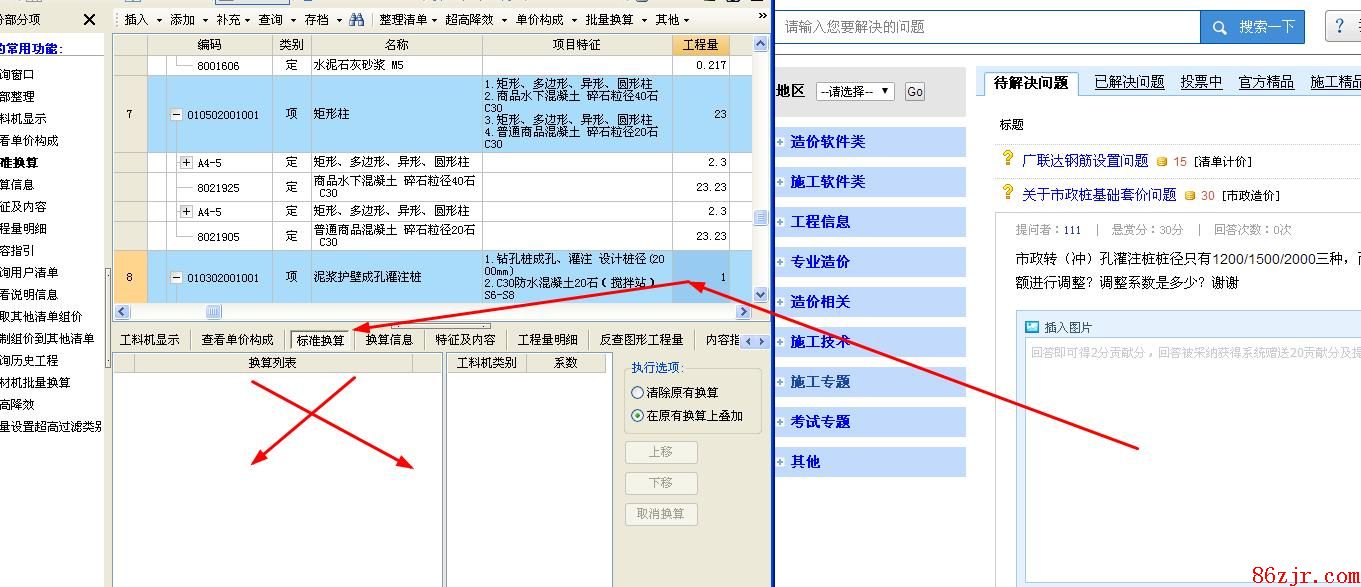1361x587 pixels.
Task: Click tab scroll right arrow in bottom tabs
Action: point(761,341)
